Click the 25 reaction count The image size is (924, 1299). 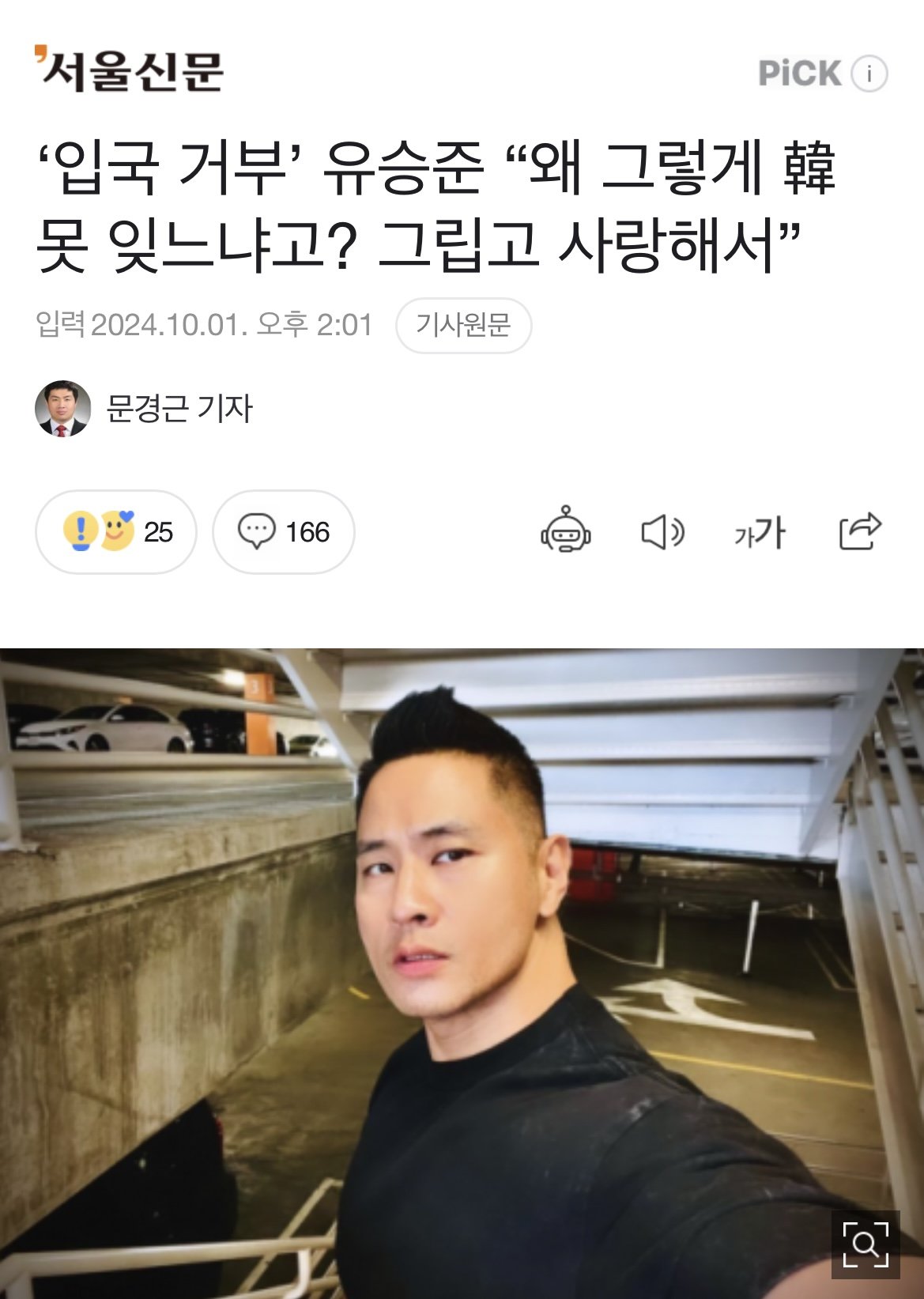158,532
